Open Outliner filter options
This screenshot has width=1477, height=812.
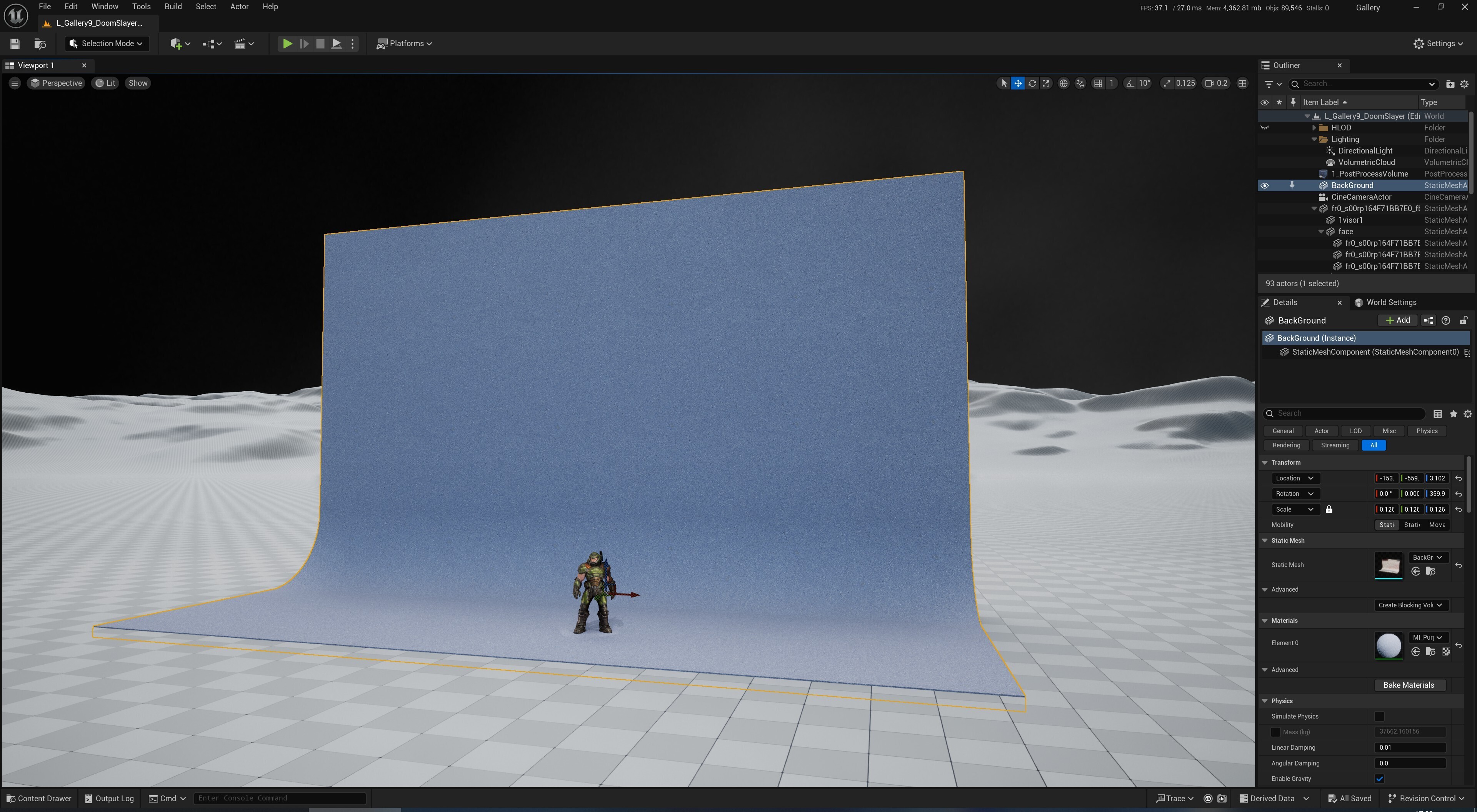1273,84
